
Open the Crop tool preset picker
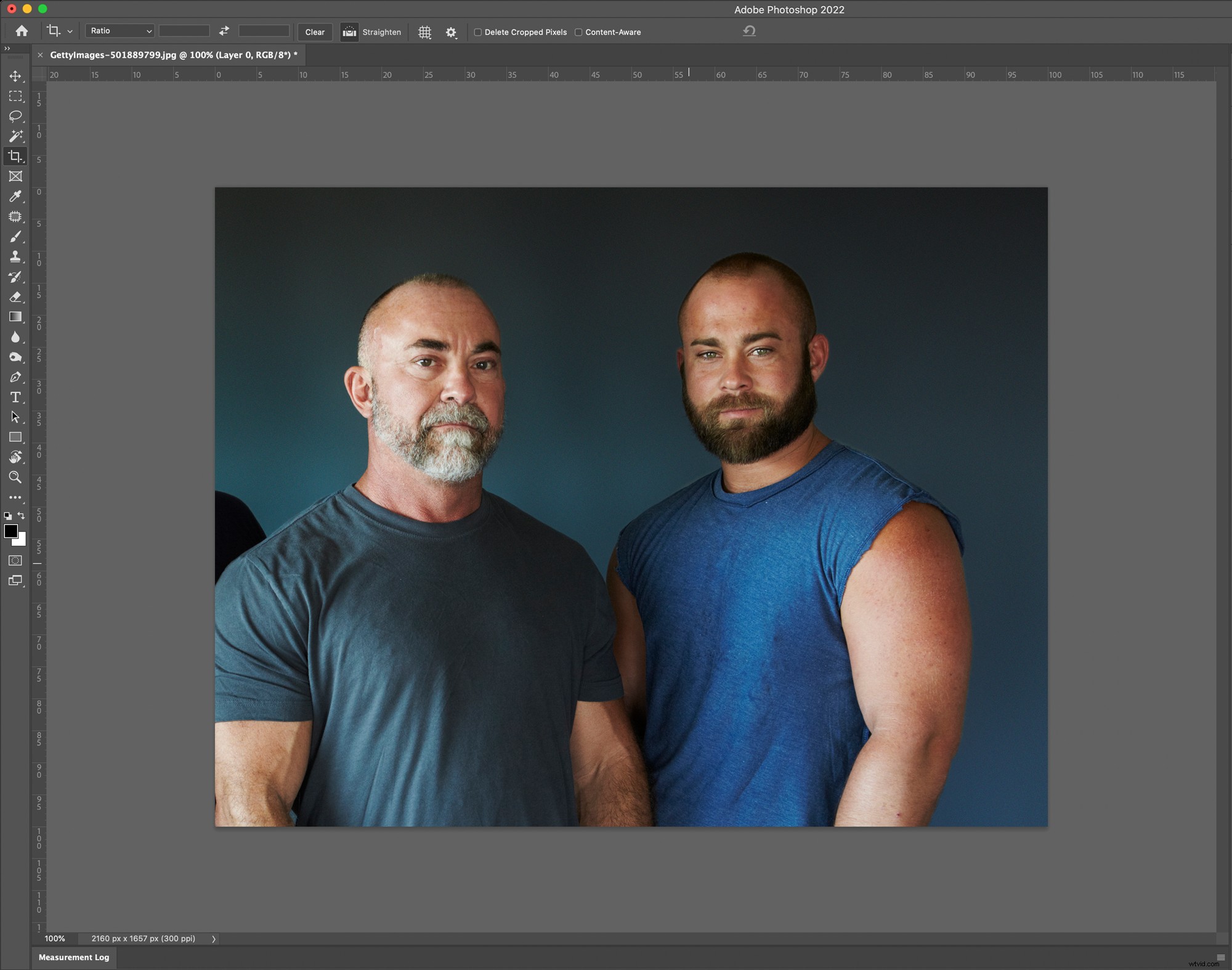pyautogui.click(x=59, y=31)
